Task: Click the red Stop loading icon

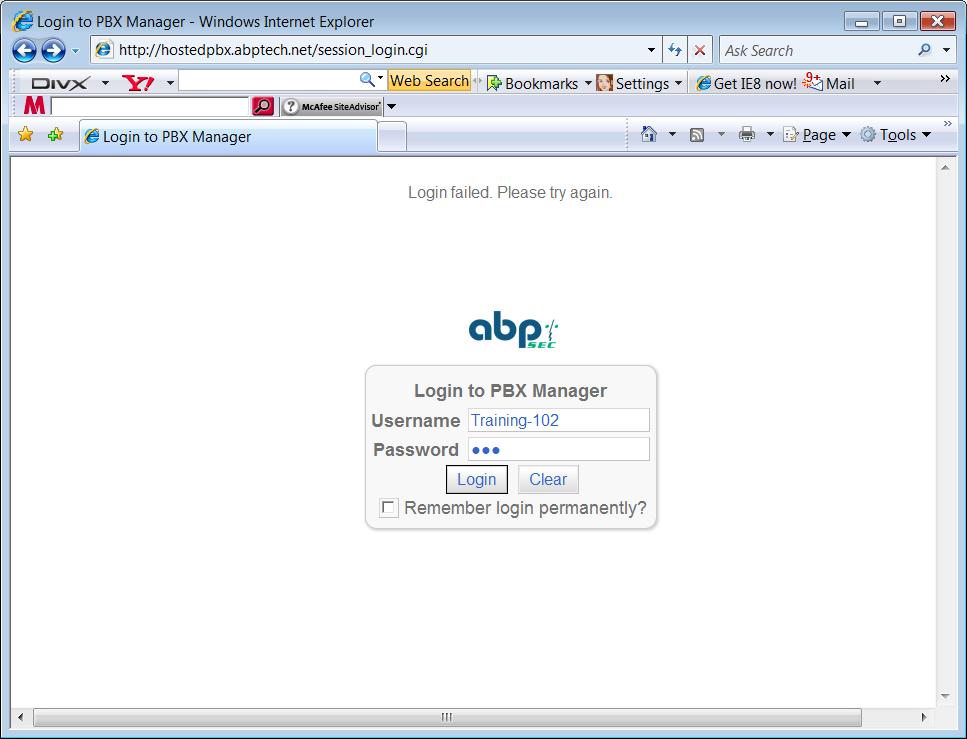Action: tap(700, 50)
